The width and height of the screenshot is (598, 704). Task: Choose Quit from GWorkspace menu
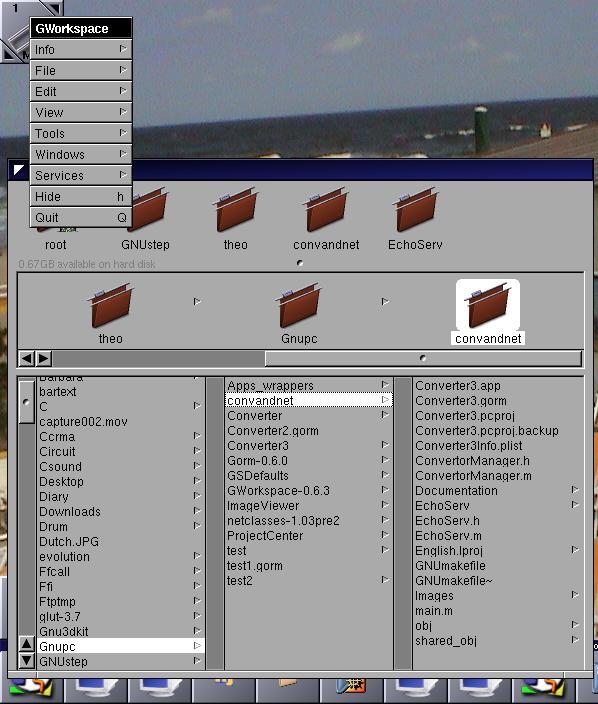(x=81, y=218)
